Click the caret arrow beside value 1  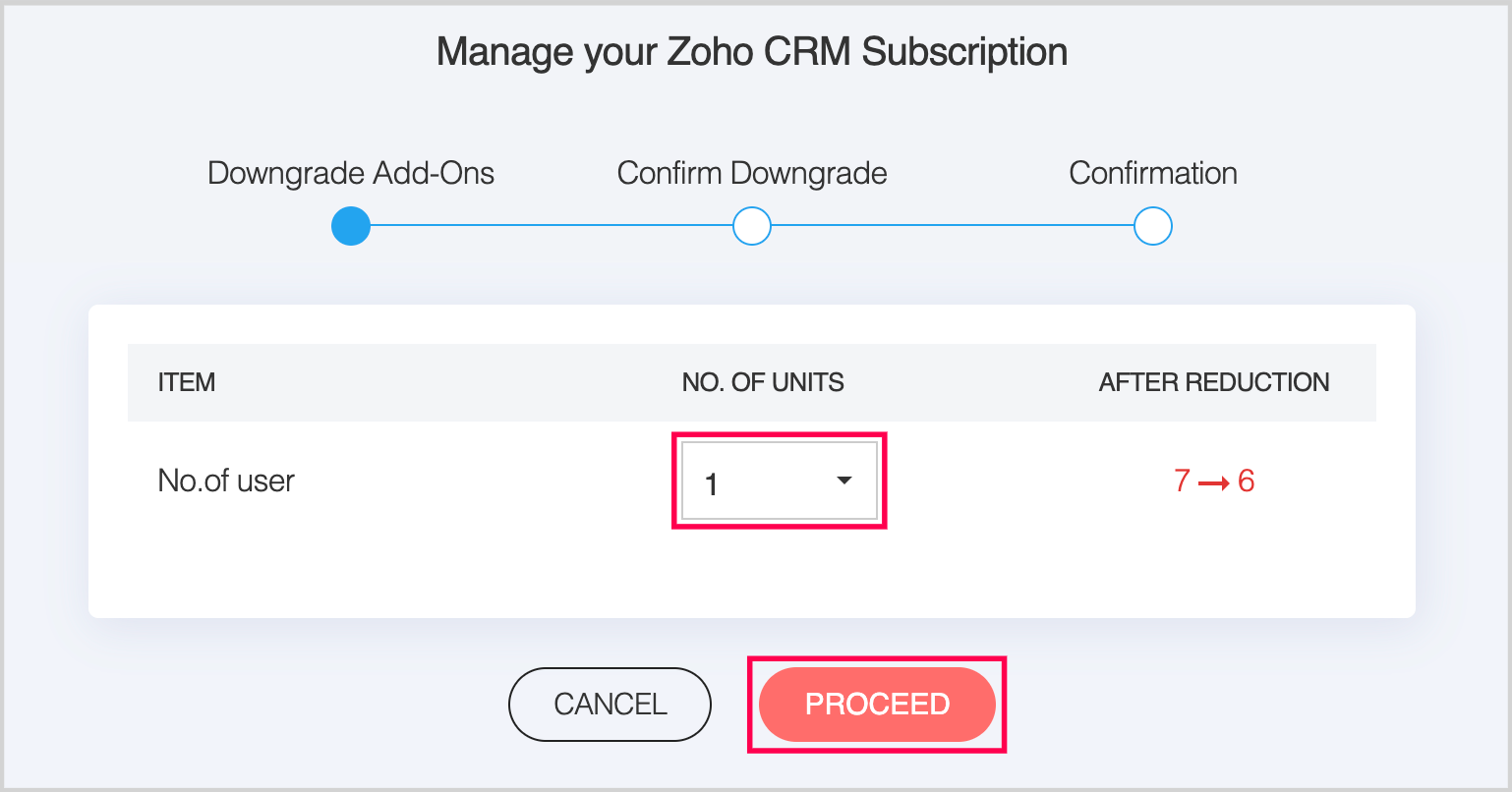click(843, 481)
